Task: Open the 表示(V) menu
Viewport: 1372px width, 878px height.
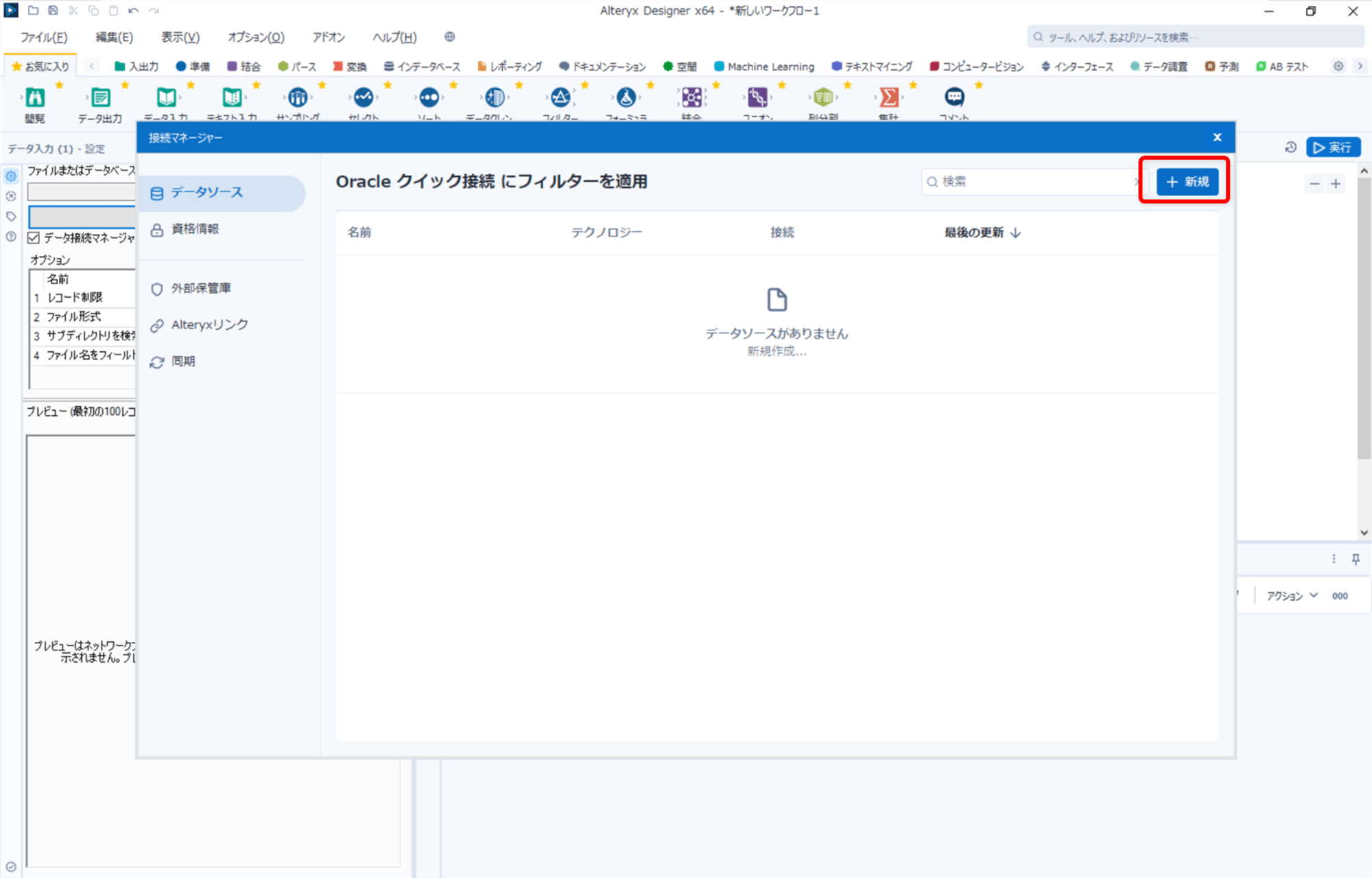Action: [180, 37]
